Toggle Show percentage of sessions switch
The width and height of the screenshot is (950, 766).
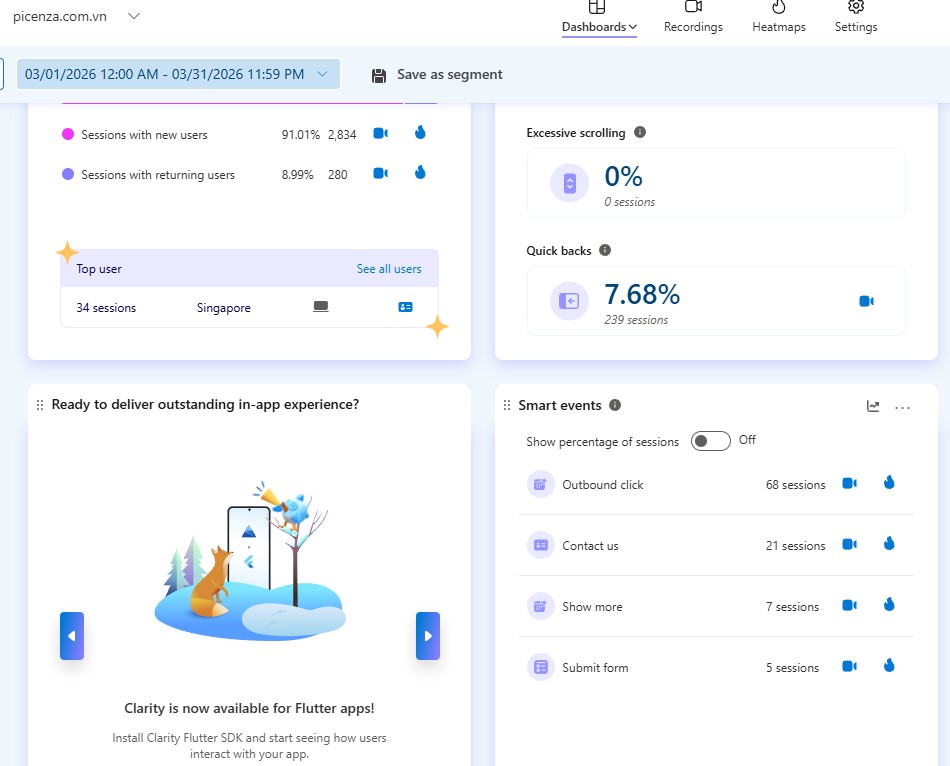click(710, 441)
